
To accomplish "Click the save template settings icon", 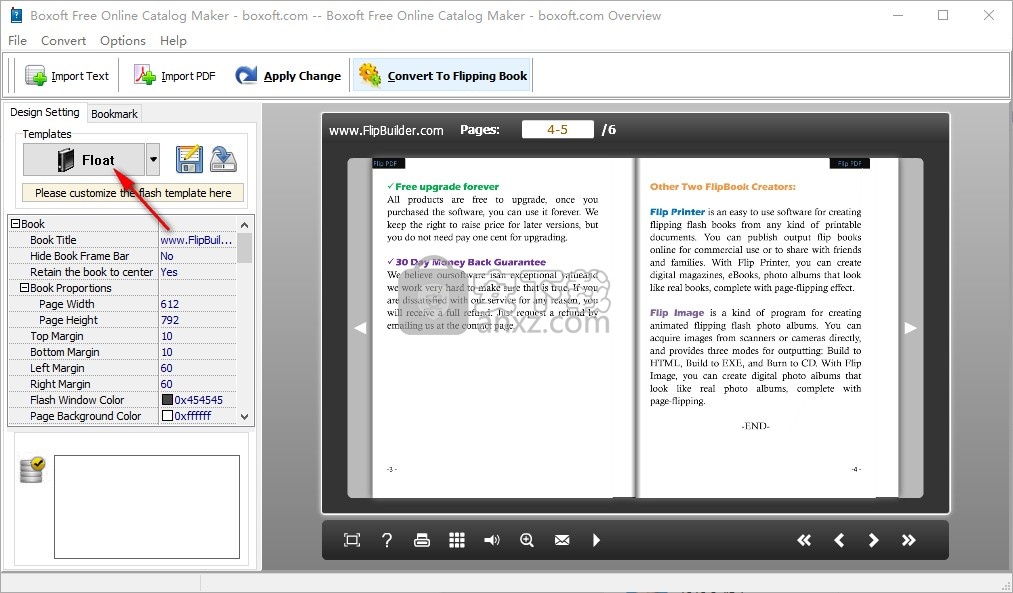I will tap(189, 160).
